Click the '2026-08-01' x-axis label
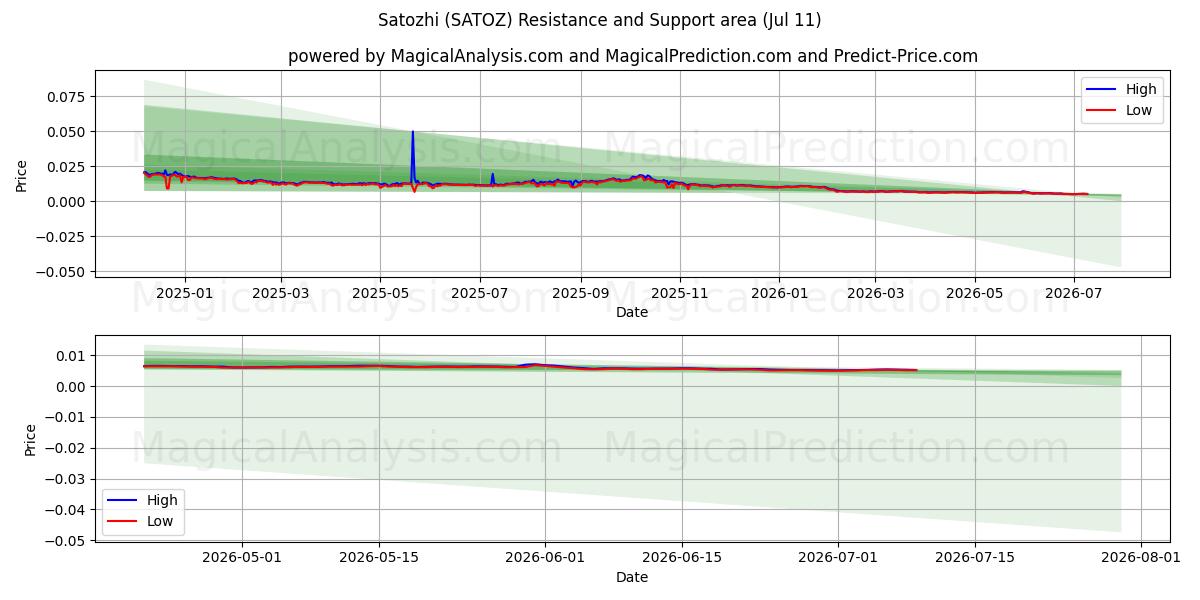1200x600 pixels. point(1141,560)
